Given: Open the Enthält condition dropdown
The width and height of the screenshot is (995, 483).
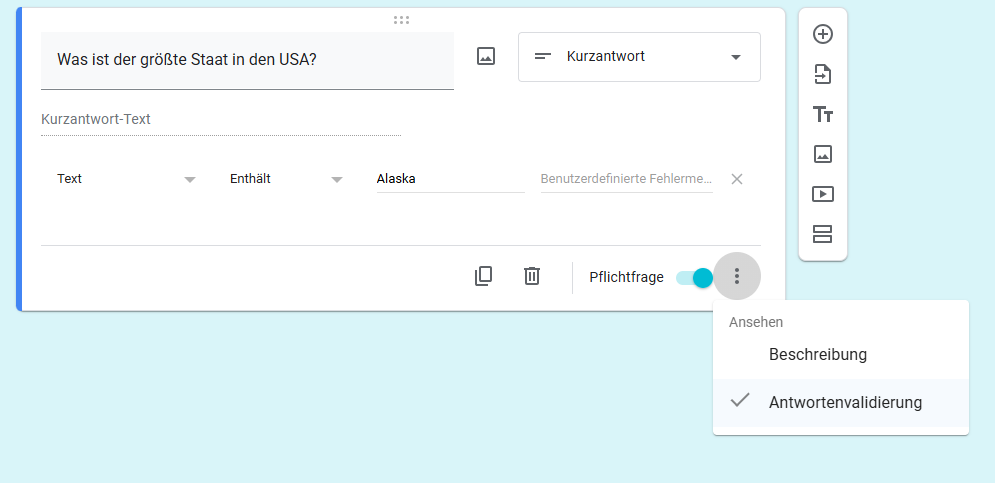Looking at the screenshot, I should point(287,179).
